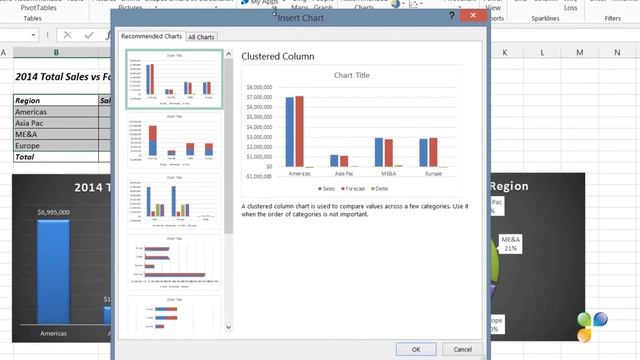Cancel formula bar entry with X icon
The image size is (640, 360).
coord(67,36)
